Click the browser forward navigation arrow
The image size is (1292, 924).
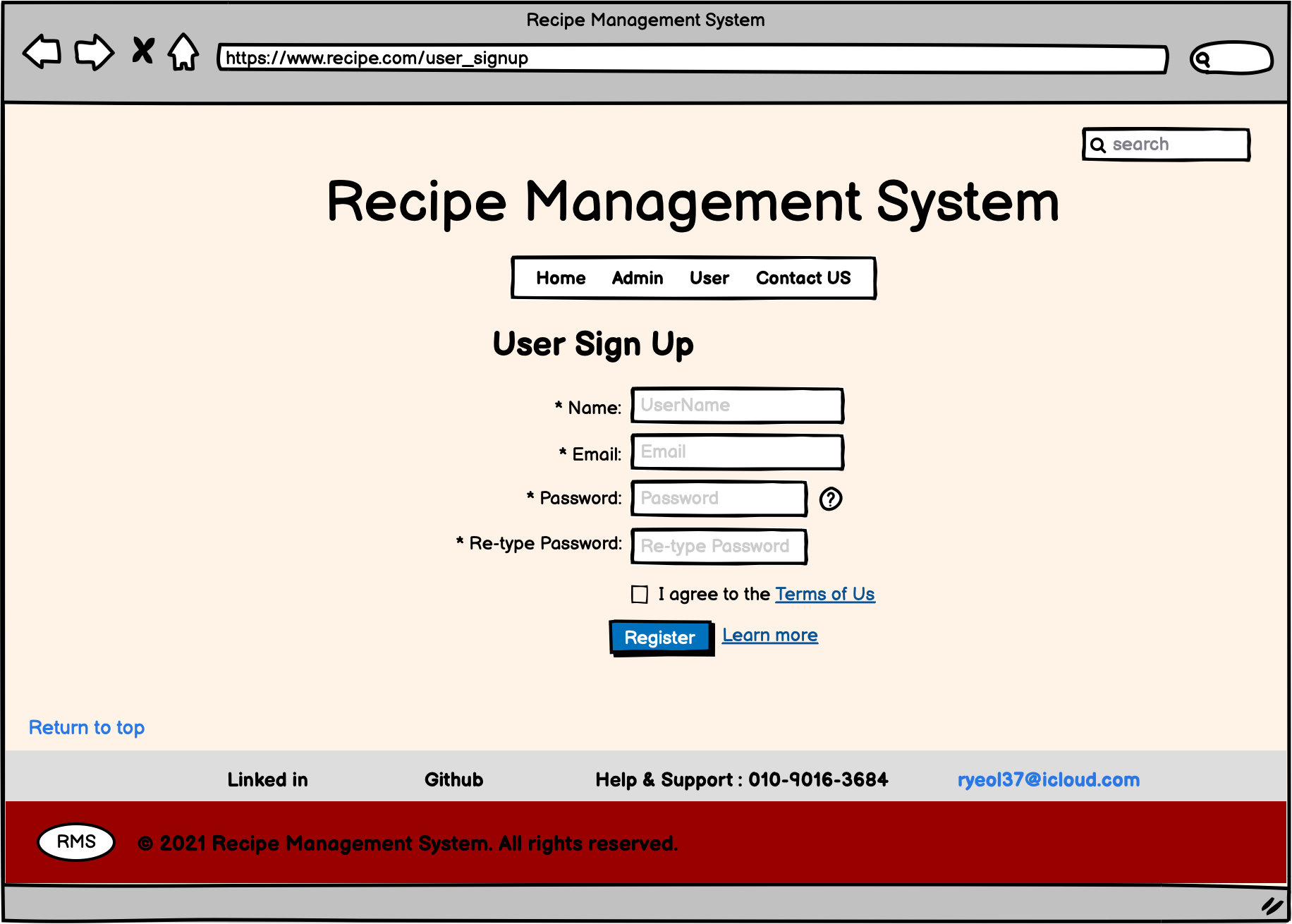pos(94,51)
